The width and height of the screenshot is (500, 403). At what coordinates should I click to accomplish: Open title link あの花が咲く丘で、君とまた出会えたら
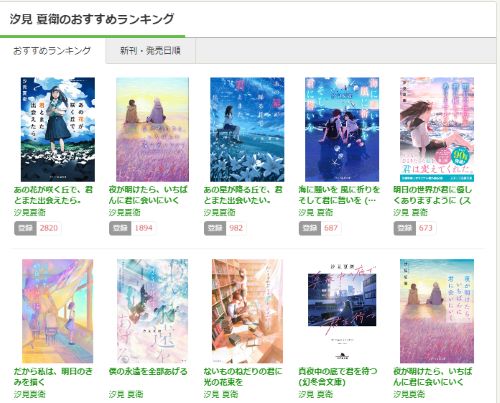pyautogui.click(x=53, y=195)
